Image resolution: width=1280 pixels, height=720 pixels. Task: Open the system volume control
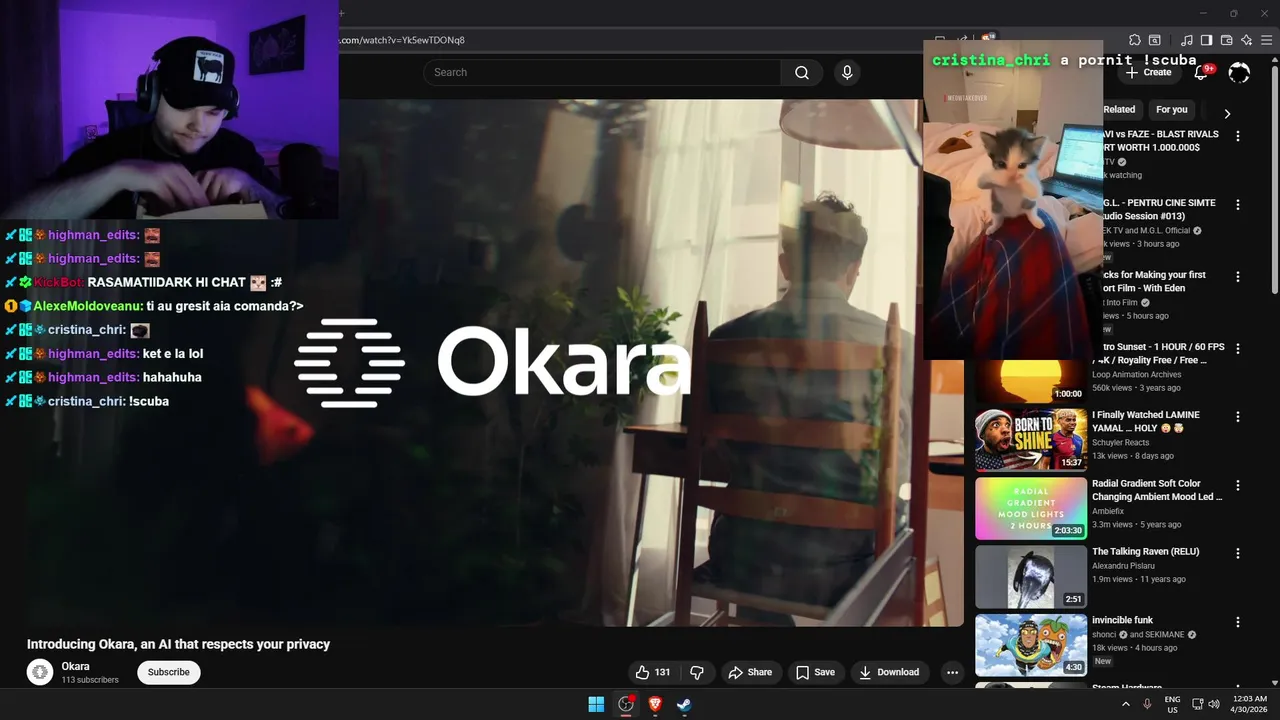(1214, 704)
